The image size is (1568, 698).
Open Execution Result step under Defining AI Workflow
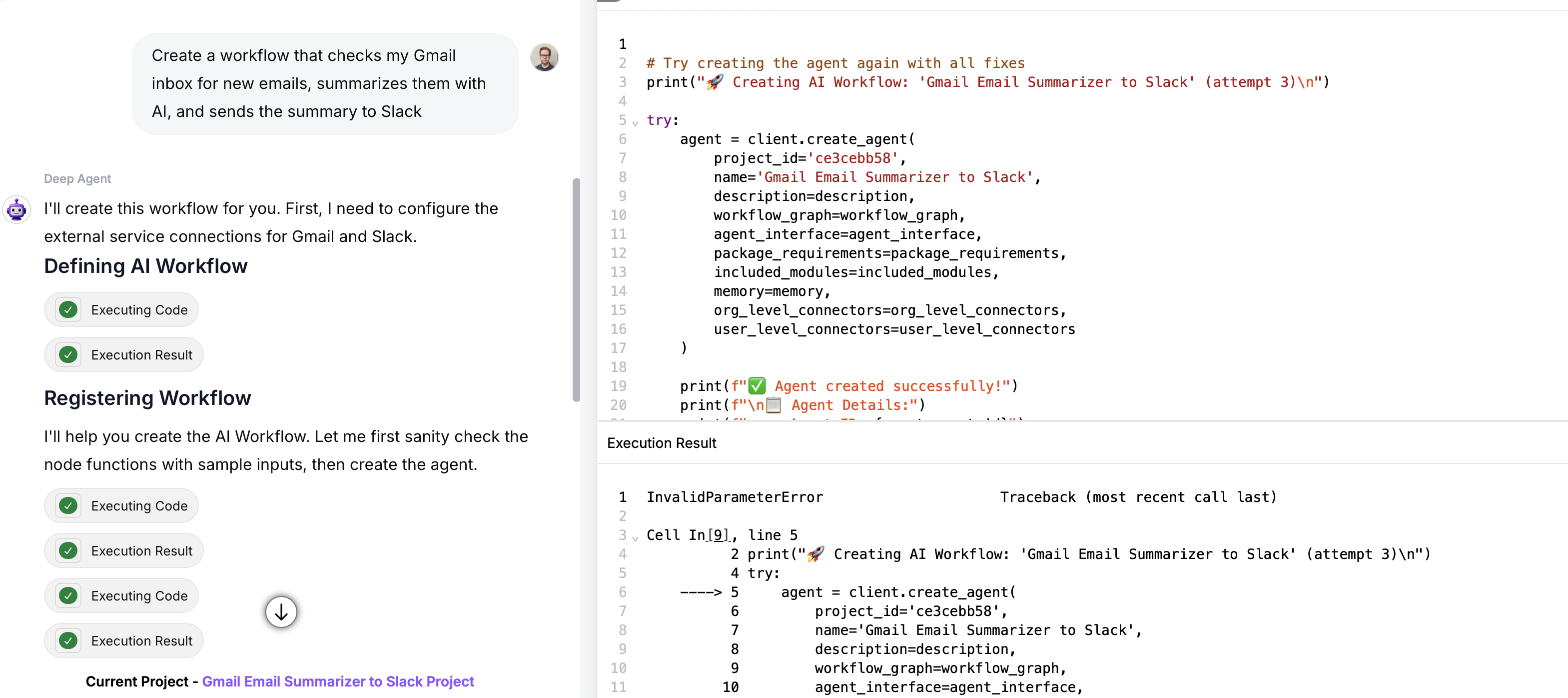[141, 354]
